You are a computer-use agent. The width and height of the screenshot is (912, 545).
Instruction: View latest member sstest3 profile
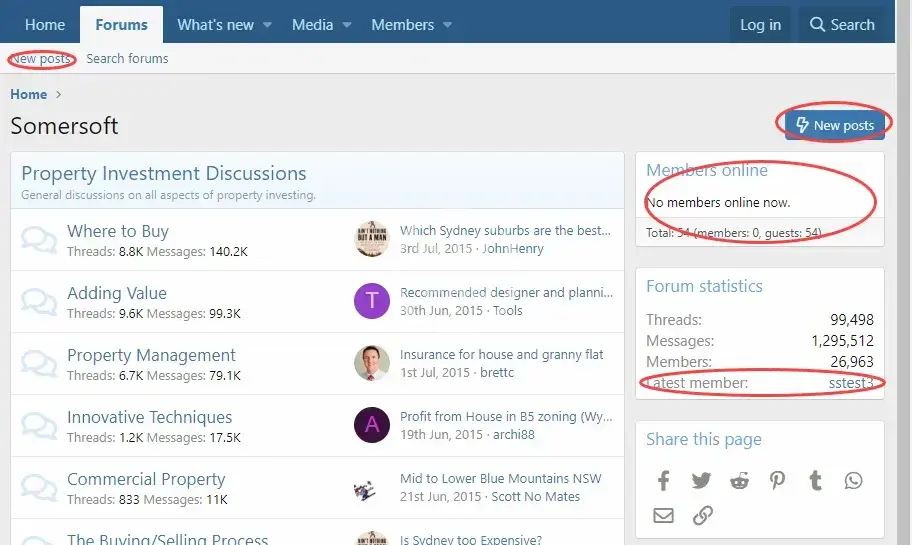click(x=851, y=383)
